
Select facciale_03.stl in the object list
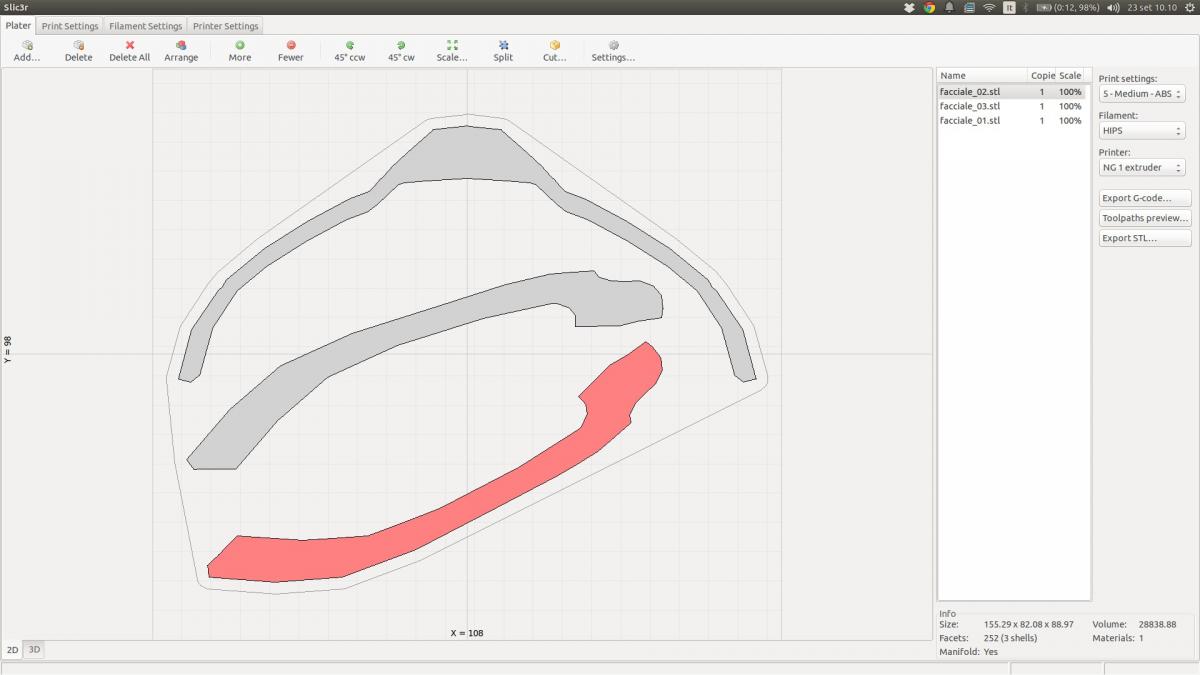[x=970, y=106]
